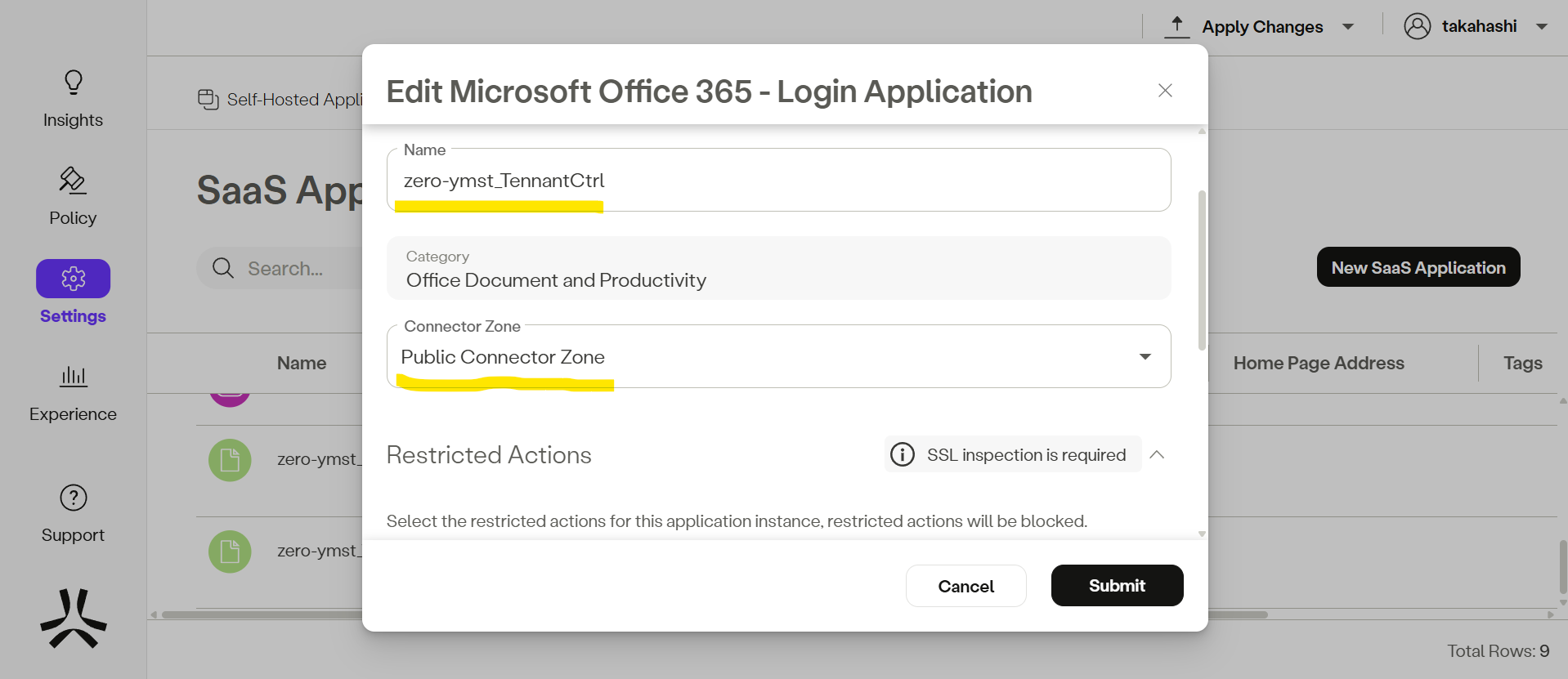Image resolution: width=1568 pixels, height=679 pixels.
Task: Expand the Apply Changes dropdown arrow
Action: [1348, 27]
